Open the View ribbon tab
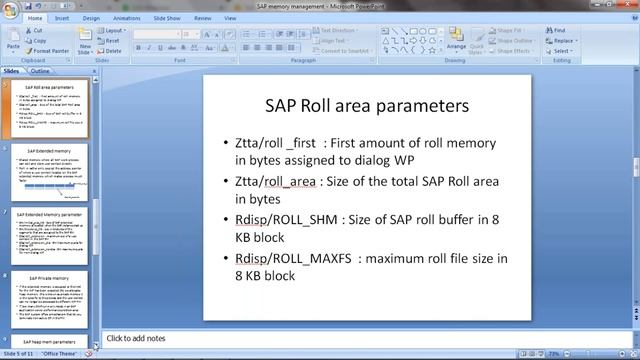The height and width of the screenshot is (360, 640). coord(230,18)
